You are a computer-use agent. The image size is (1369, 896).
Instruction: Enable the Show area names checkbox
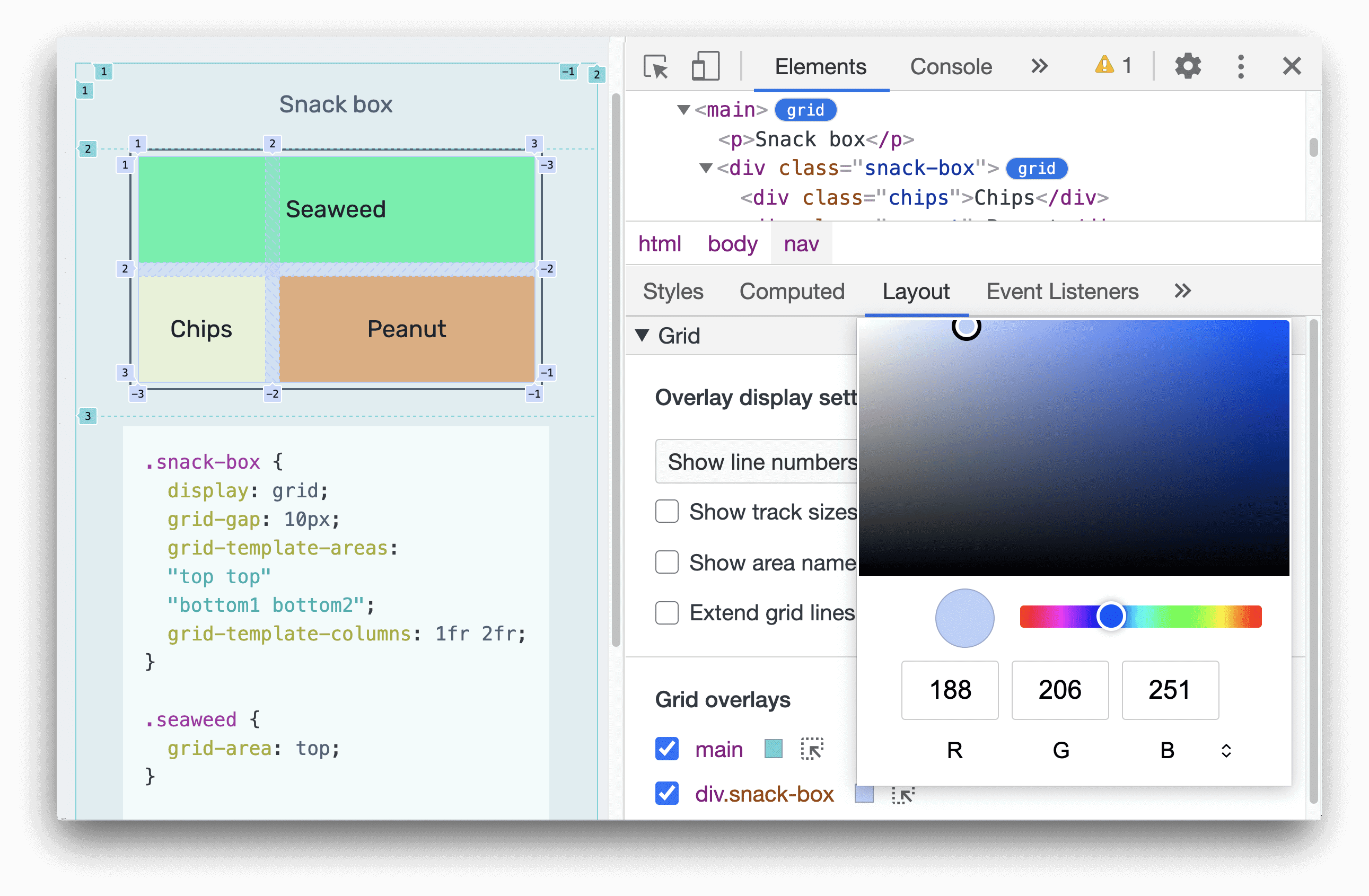(x=665, y=562)
